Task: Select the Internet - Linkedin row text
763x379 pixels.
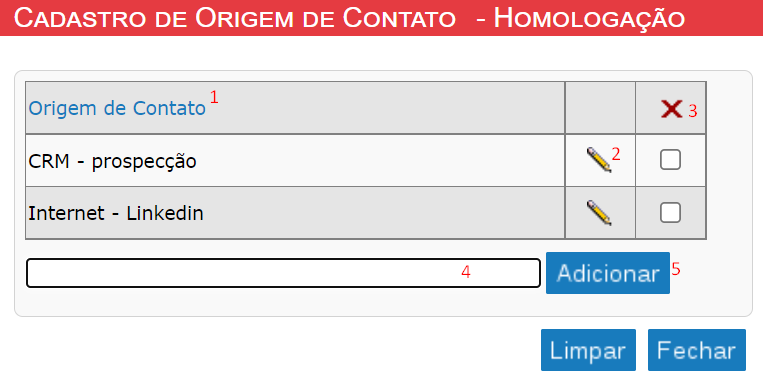Action: [x=116, y=213]
